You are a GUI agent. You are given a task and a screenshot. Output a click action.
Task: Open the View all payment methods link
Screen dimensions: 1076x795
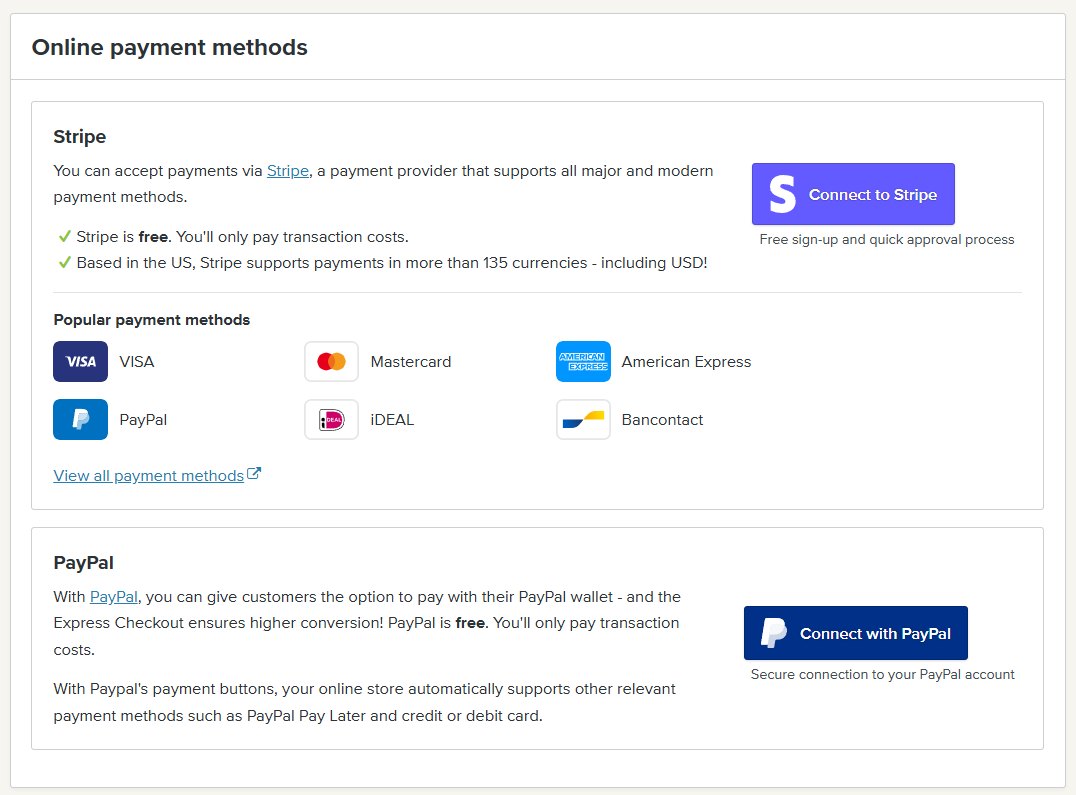[x=148, y=476]
